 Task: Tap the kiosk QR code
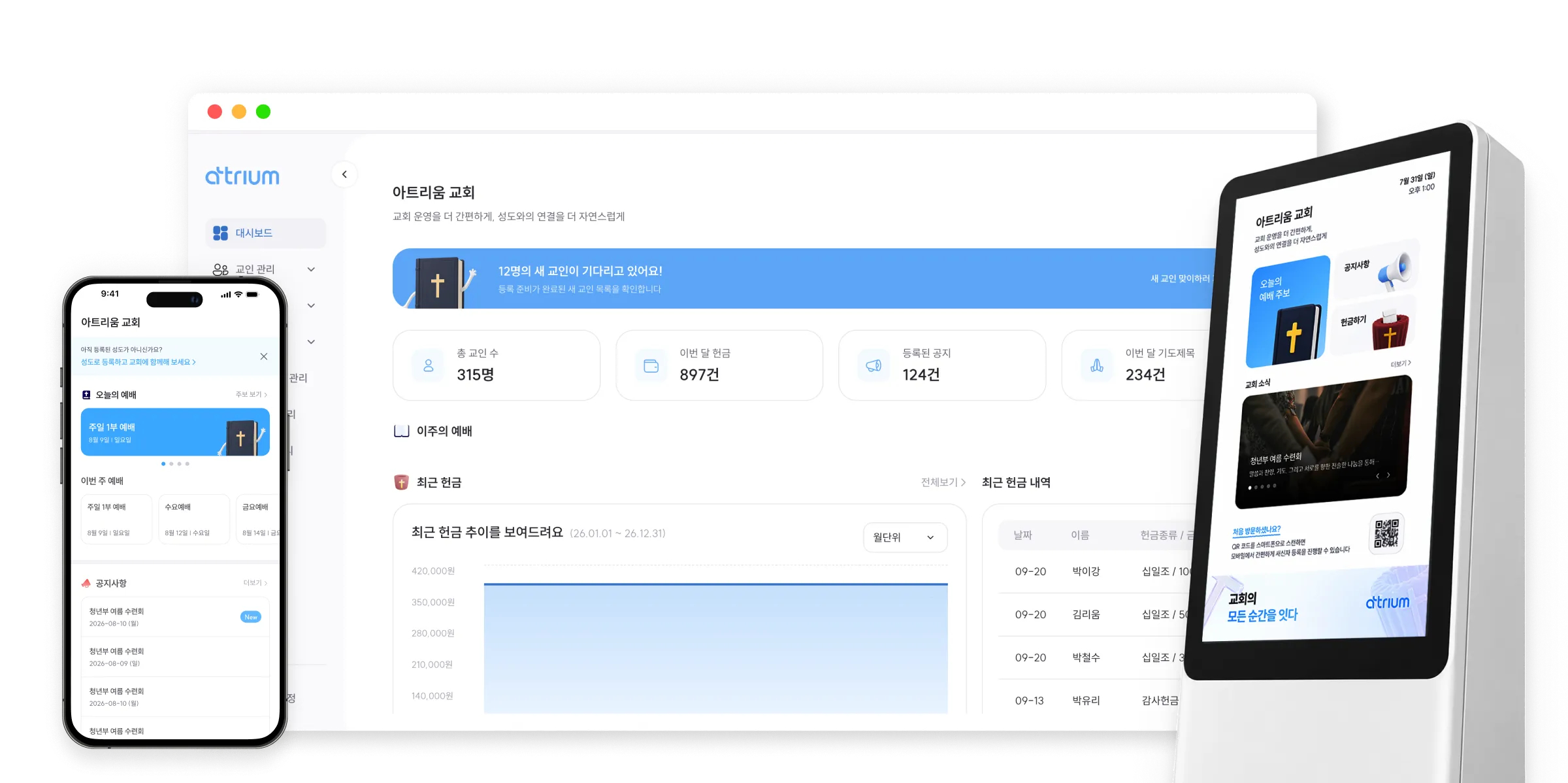[x=1386, y=533]
